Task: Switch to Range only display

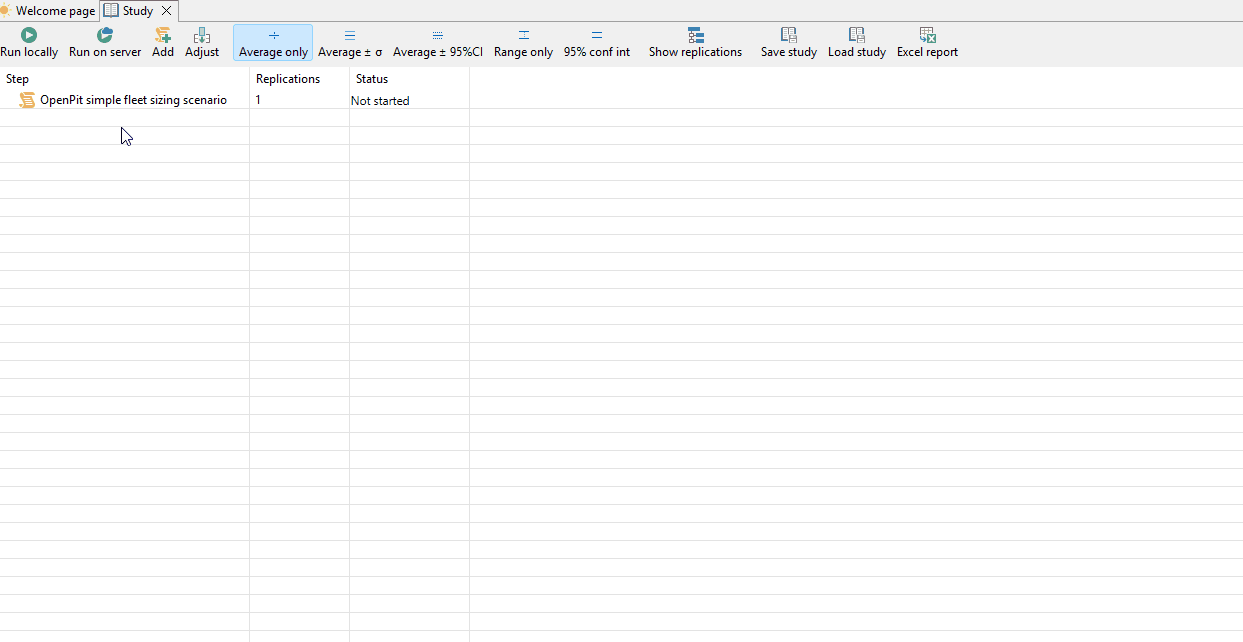Action: (523, 43)
